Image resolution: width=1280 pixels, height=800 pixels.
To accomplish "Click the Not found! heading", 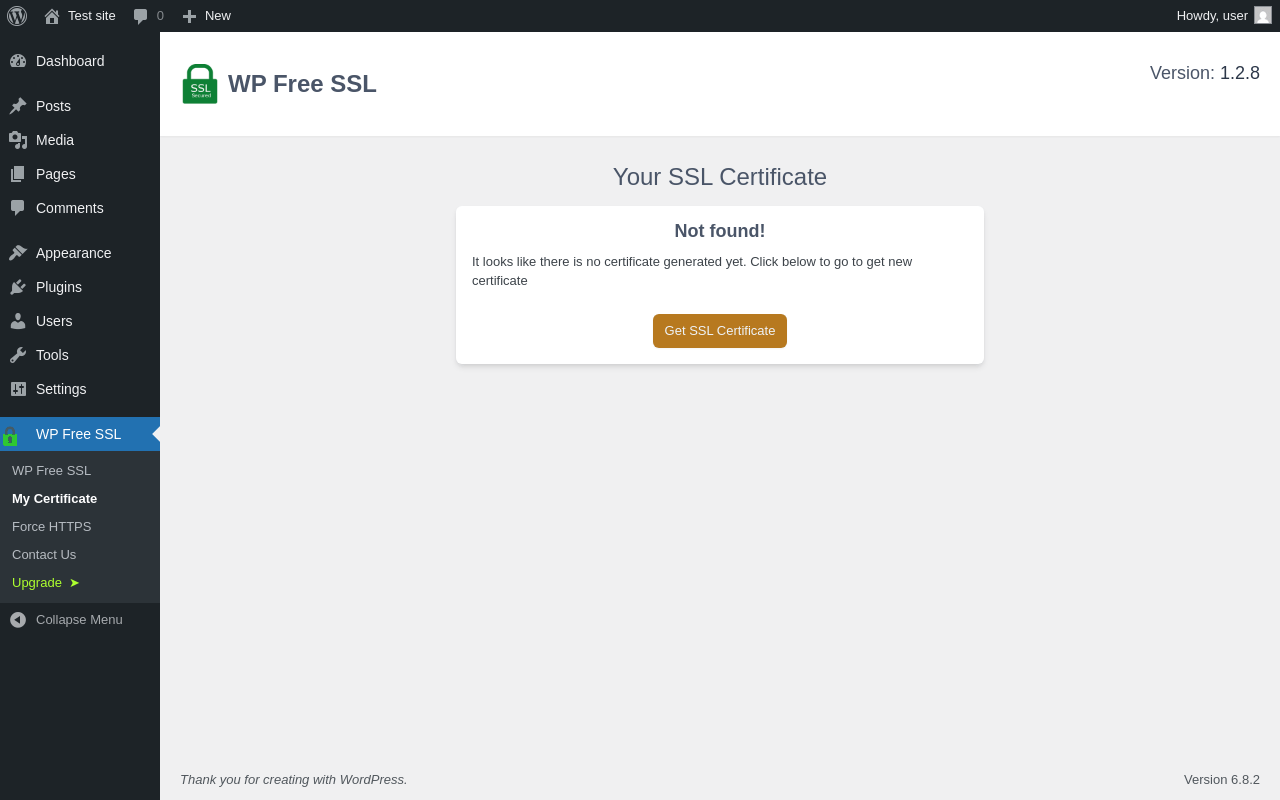I will click(x=720, y=231).
